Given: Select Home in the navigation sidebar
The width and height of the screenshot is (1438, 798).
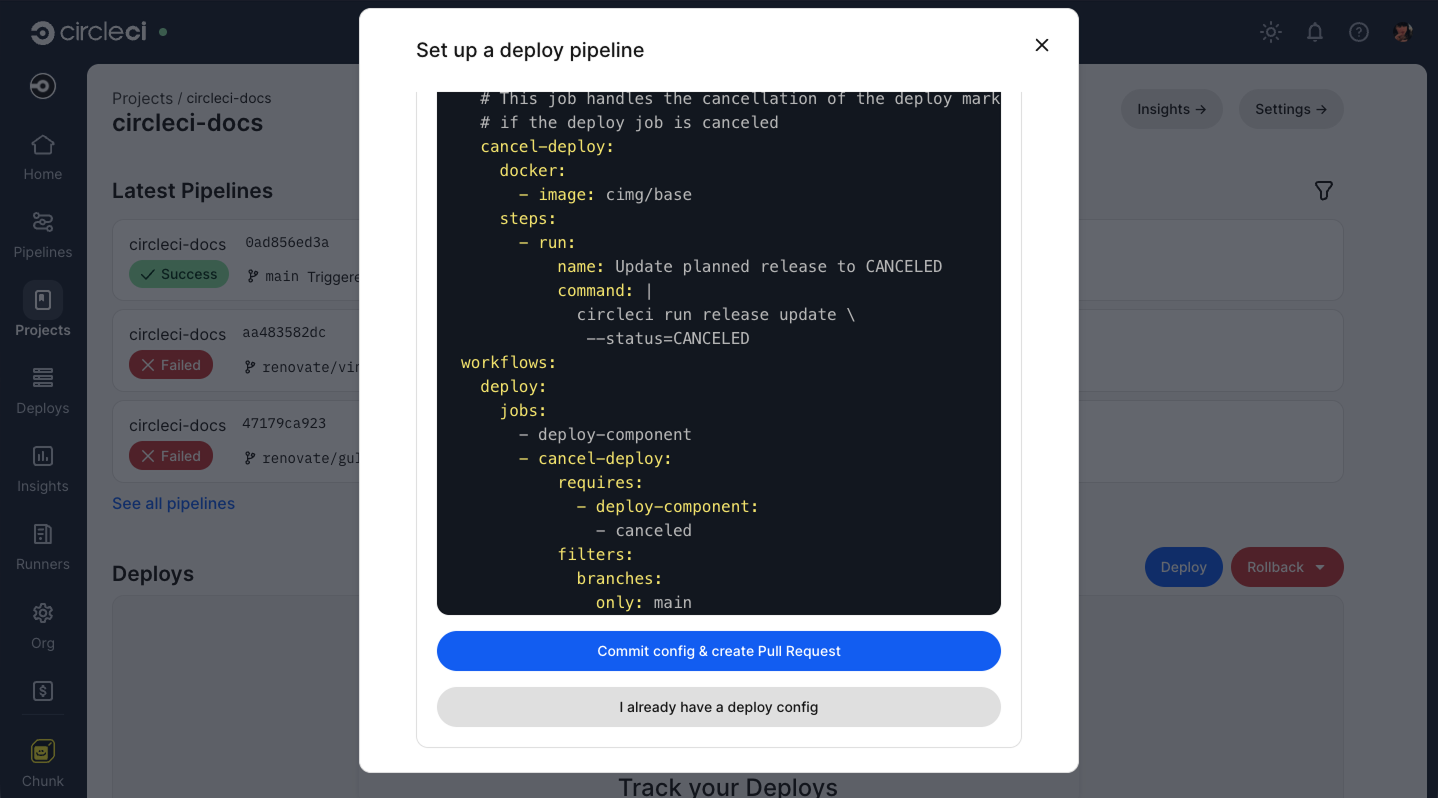Looking at the screenshot, I should pos(42,156).
